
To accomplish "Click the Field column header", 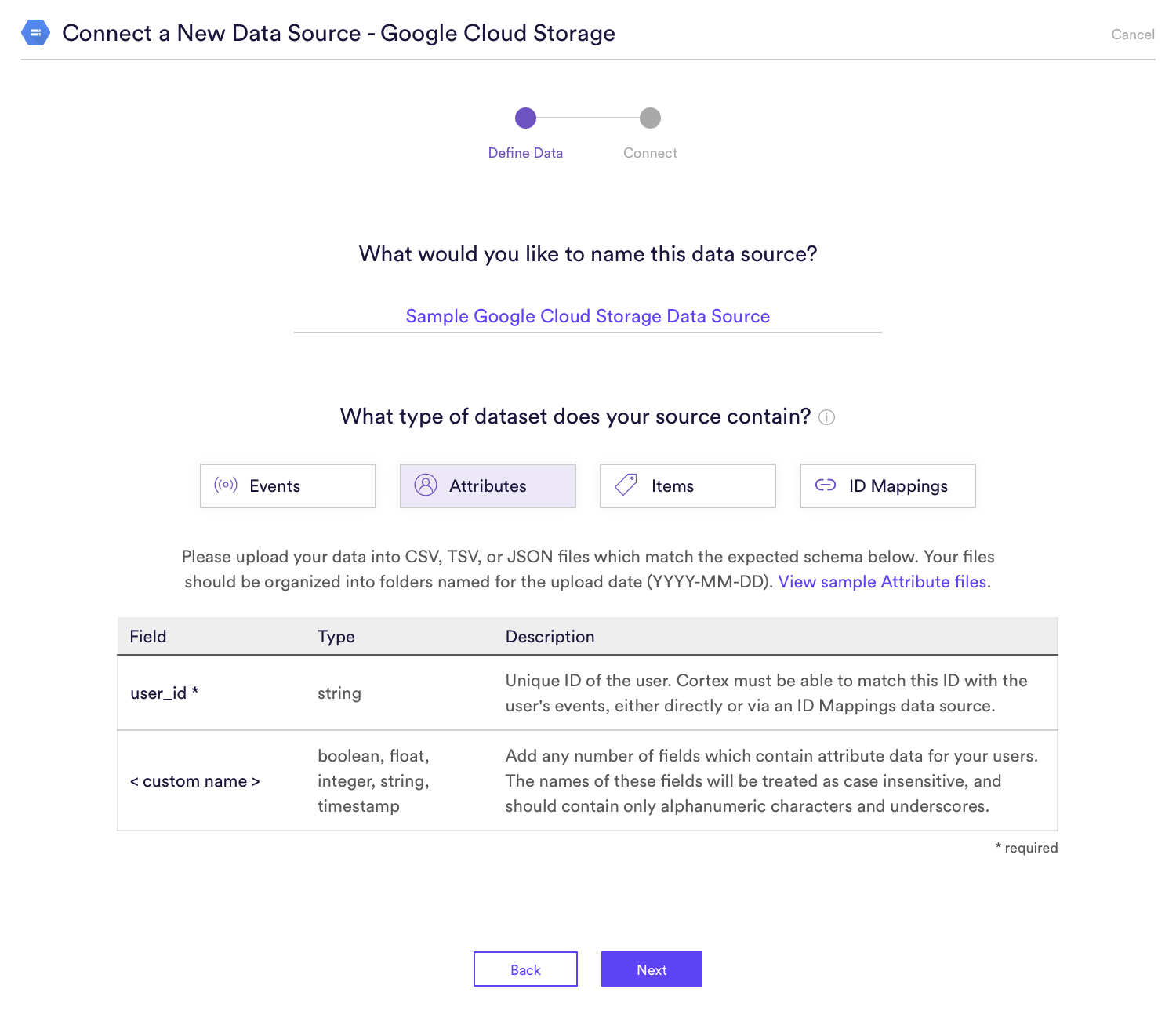I will (x=148, y=636).
